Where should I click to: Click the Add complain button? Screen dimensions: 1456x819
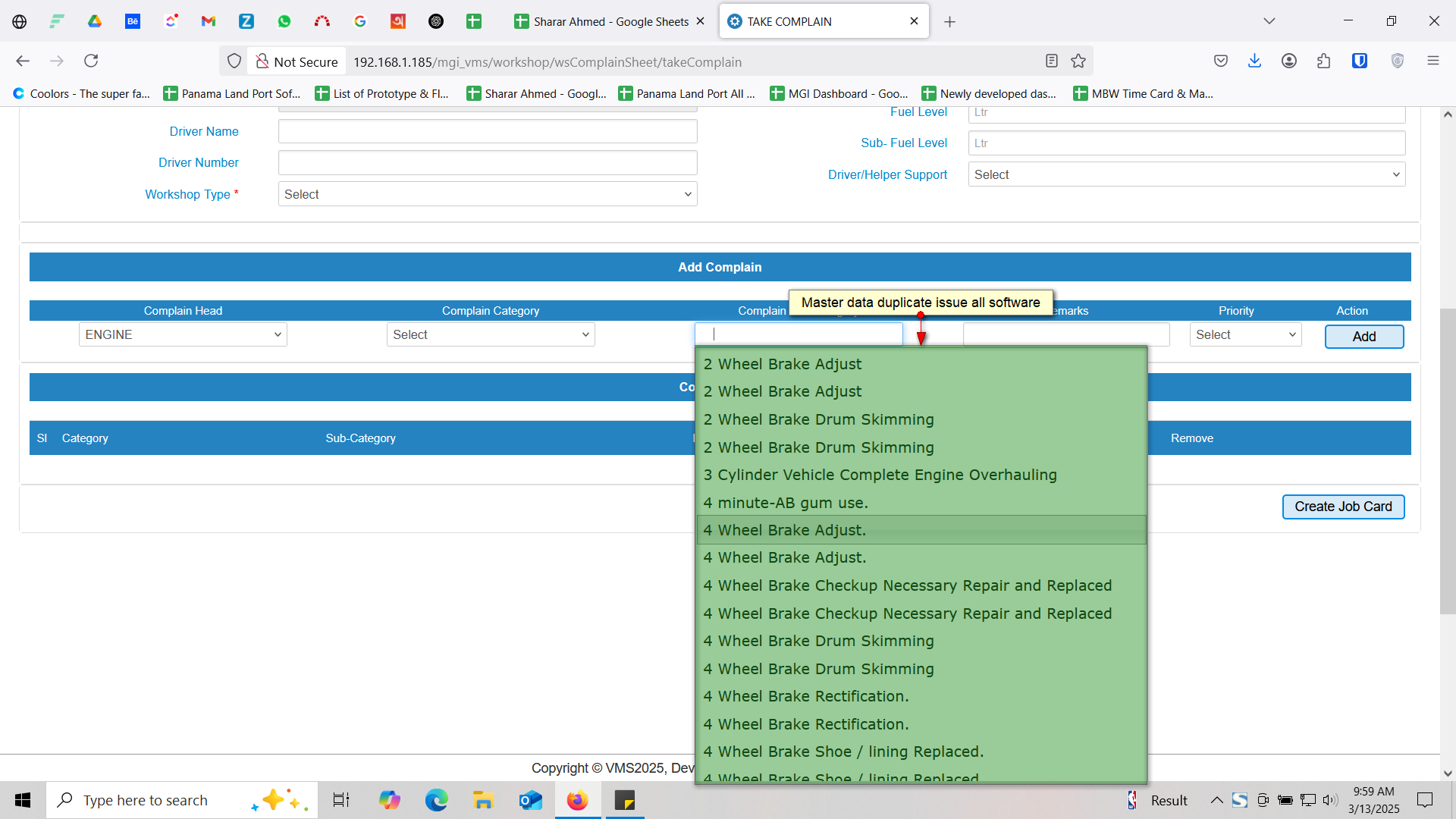(1363, 336)
